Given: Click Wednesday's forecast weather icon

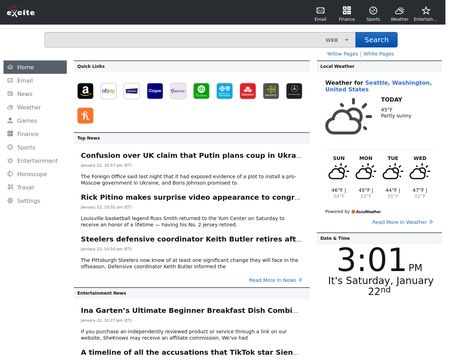Looking at the screenshot, I should (420, 173).
